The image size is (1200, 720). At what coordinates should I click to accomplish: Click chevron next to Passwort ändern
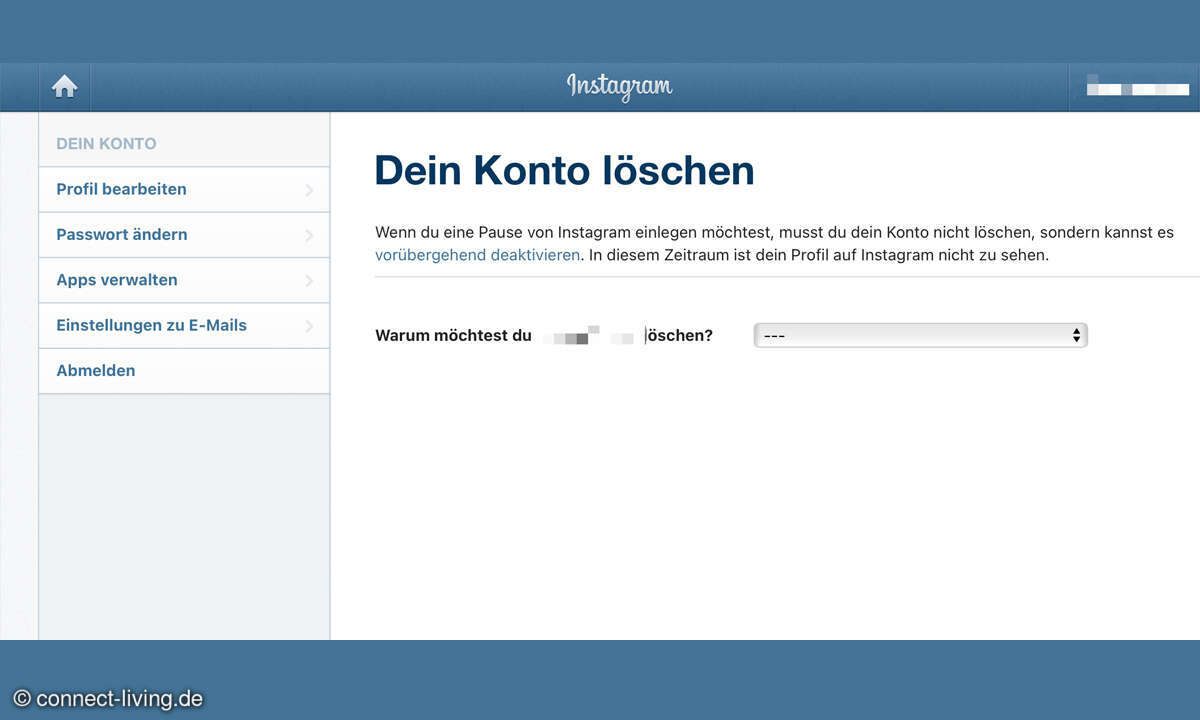click(x=309, y=235)
